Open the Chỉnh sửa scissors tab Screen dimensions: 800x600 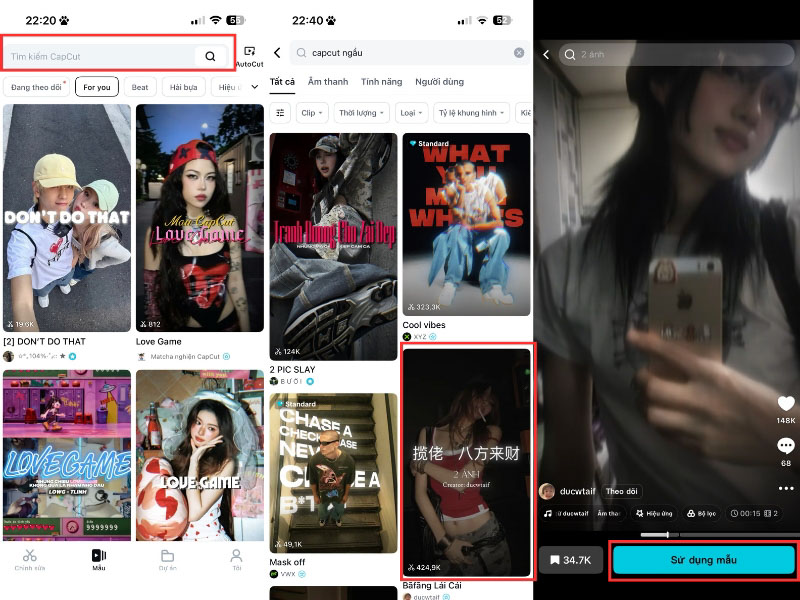click(30, 559)
